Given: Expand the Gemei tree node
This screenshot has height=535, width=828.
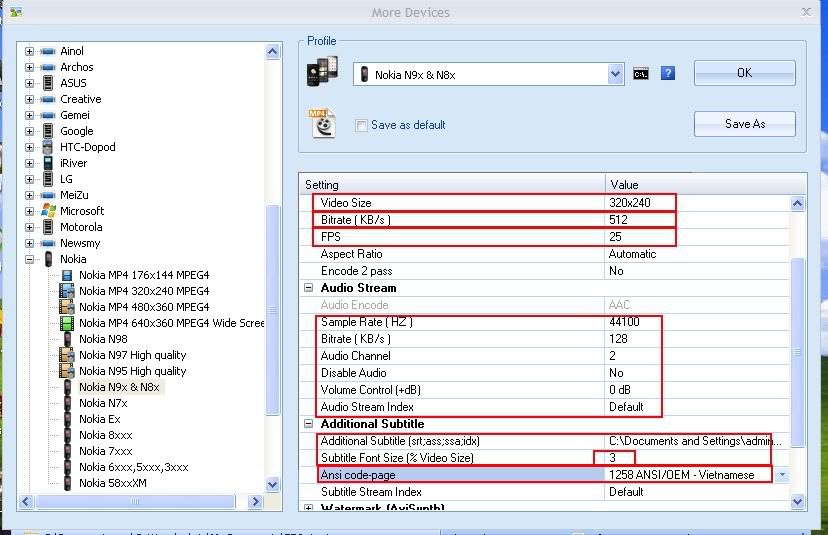Looking at the screenshot, I should [x=30, y=115].
